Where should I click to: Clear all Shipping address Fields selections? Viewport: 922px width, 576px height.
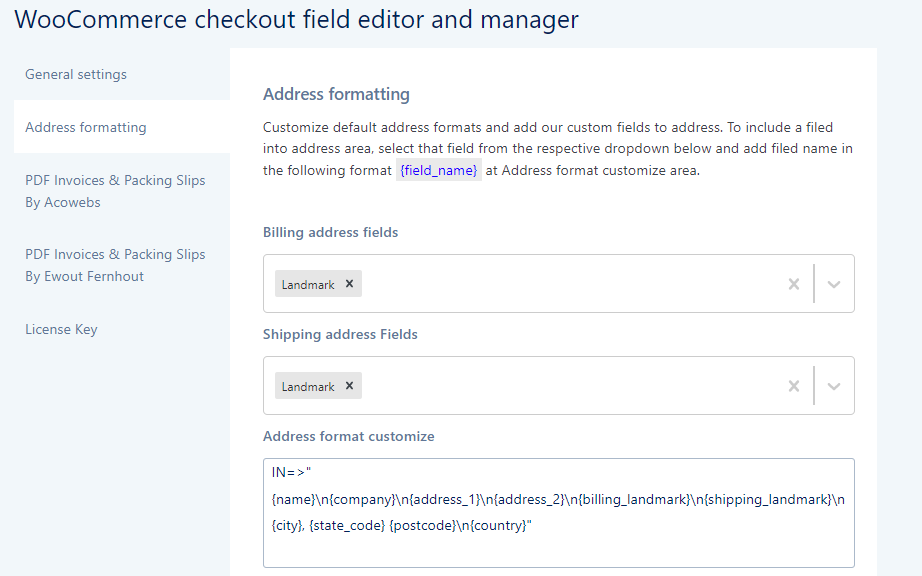(x=794, y=386)
